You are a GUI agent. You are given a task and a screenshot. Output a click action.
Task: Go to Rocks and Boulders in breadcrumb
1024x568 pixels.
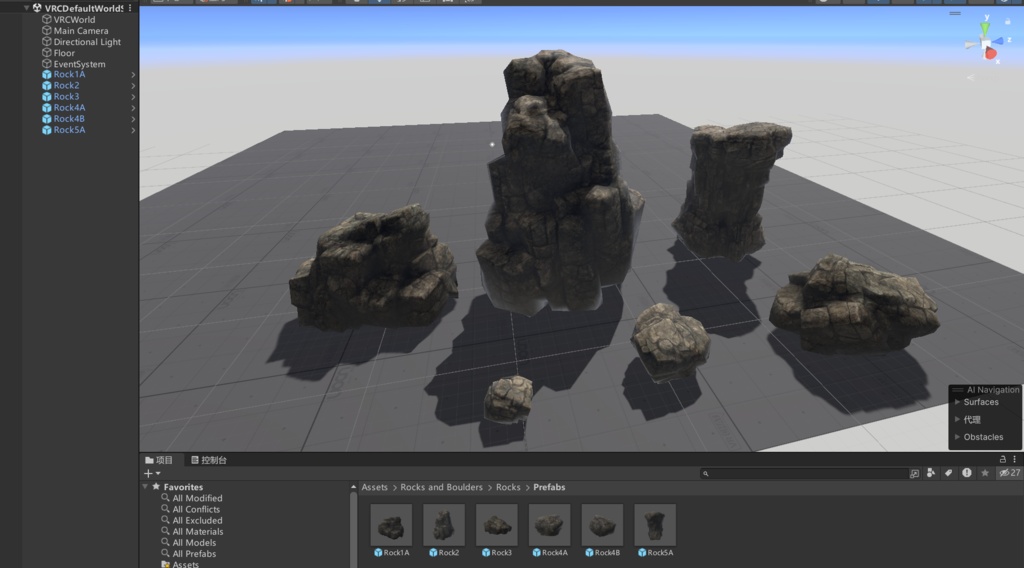click(441, 488)
